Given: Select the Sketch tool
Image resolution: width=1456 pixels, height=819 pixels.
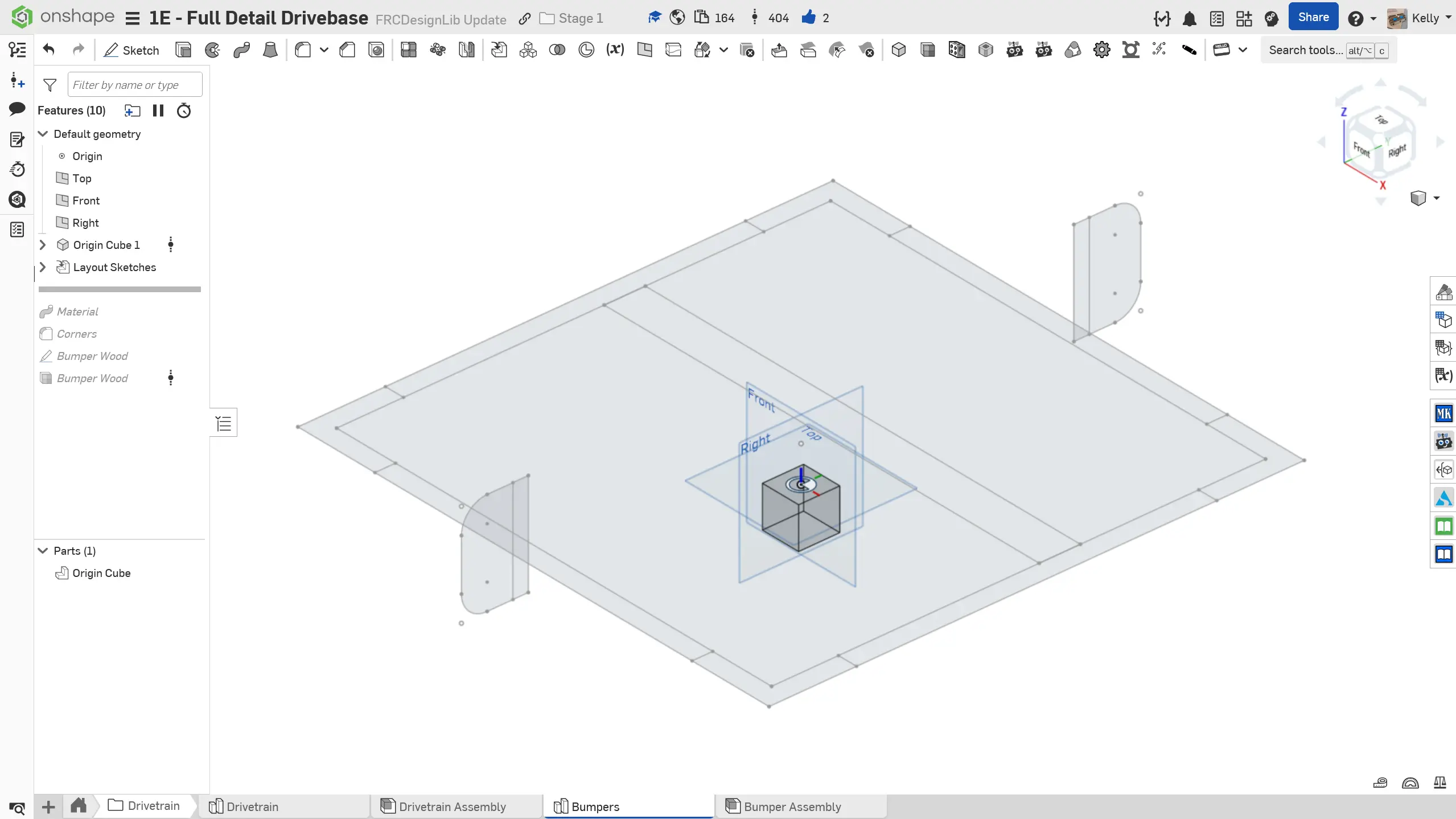Looking at the screenshot, I should (x=131, y=50).
